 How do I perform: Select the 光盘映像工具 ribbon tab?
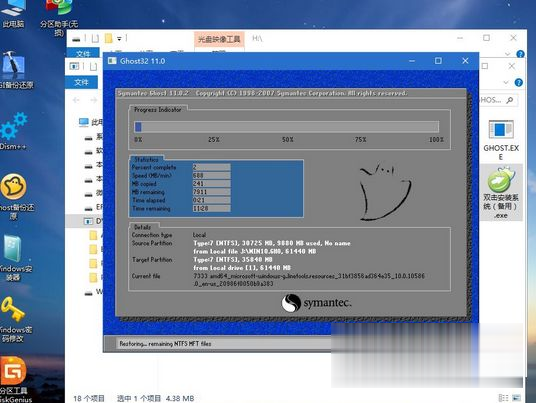coord(219,39)
